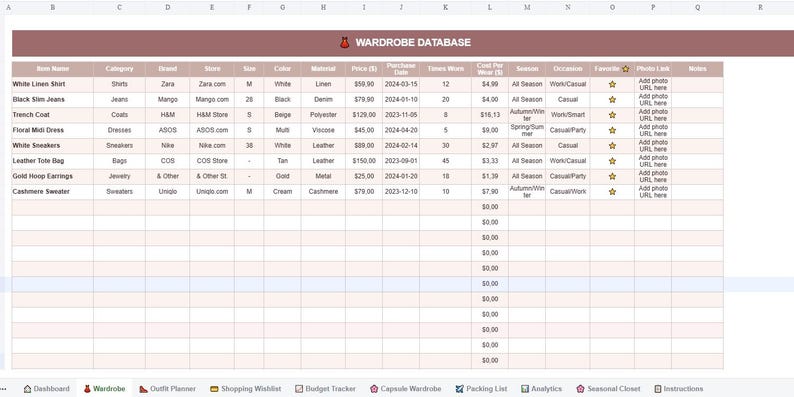Open the Shopping Wishlist tab
The width and height of the screenshot is (794, 397).
pyautogui.click(x=245, y=389)
